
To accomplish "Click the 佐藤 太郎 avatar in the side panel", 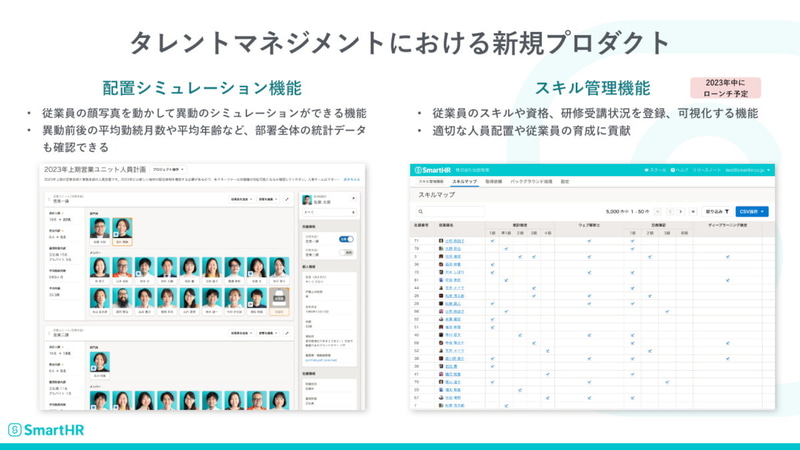I will [x=307, y=200].
